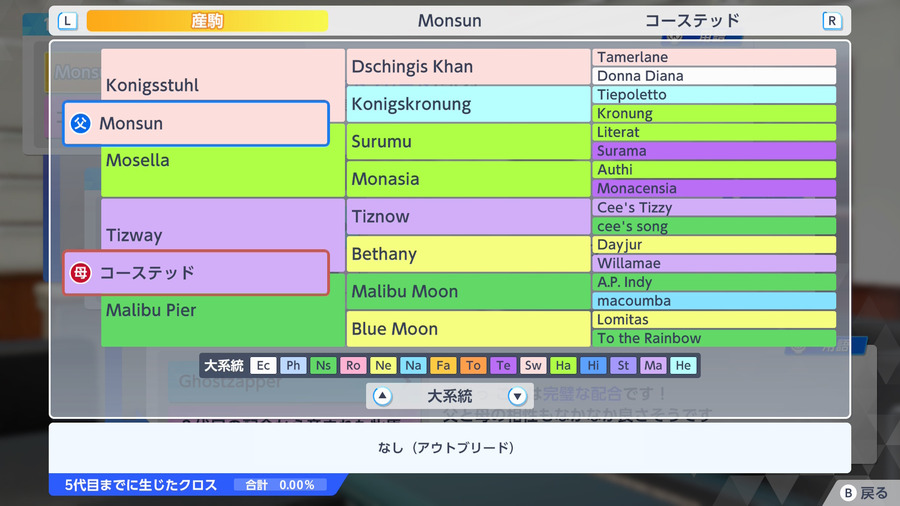Click the Ec lineage color swatch
The image size is (900, 506).
point(263,365)
